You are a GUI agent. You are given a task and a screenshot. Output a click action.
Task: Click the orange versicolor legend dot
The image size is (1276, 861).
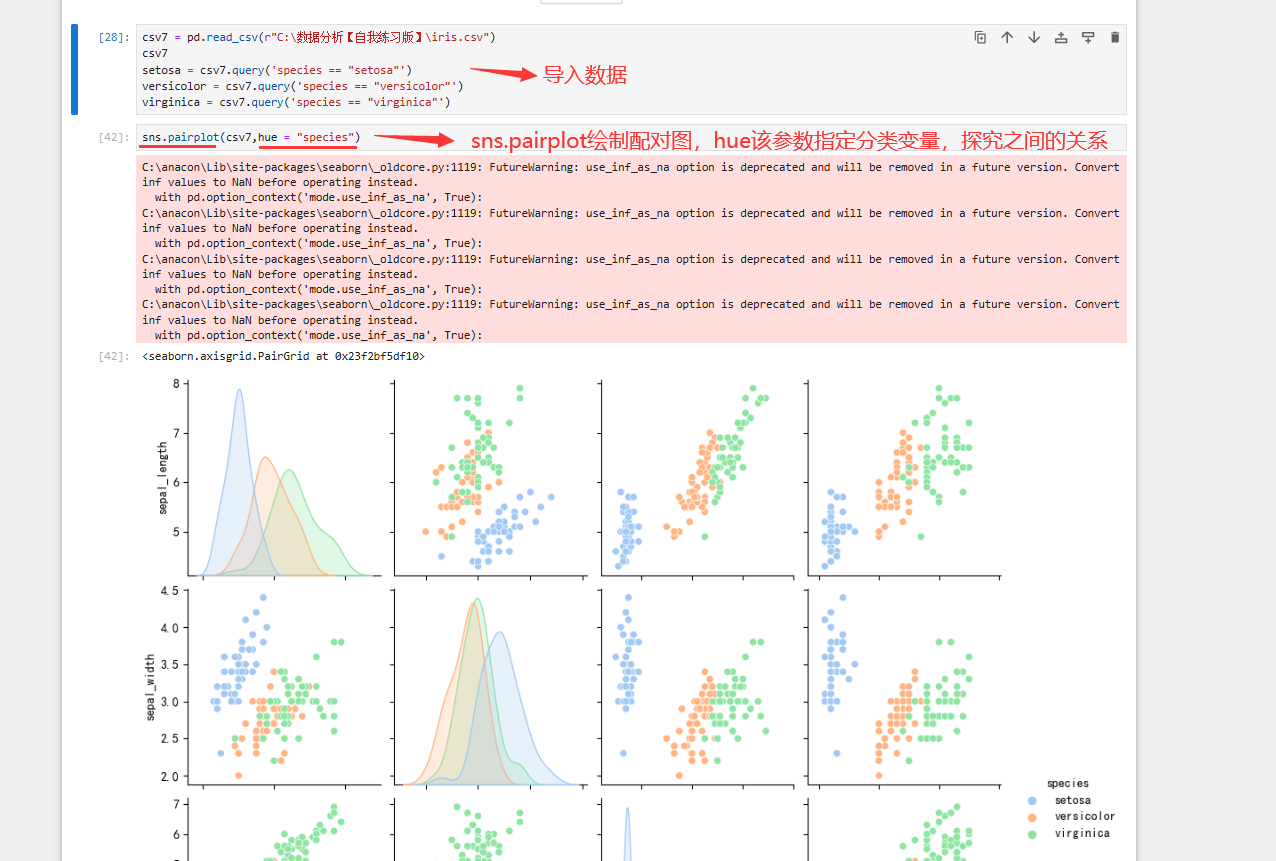click(1031, 817)
